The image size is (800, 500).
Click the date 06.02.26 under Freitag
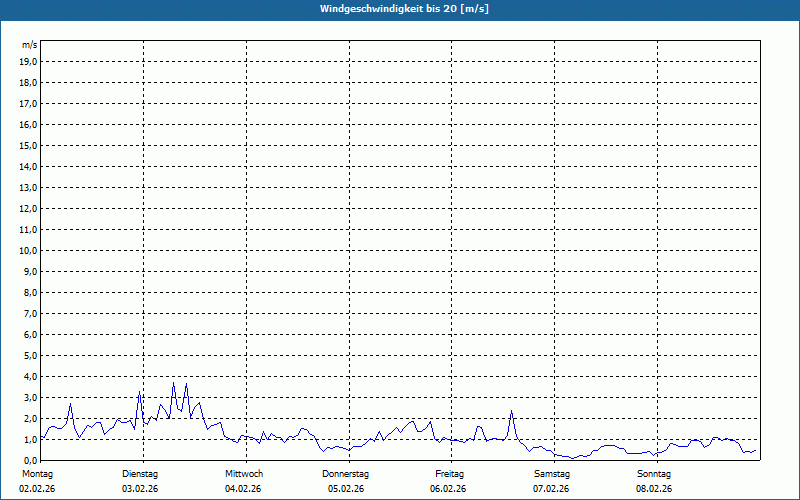(x=448, y=489)
